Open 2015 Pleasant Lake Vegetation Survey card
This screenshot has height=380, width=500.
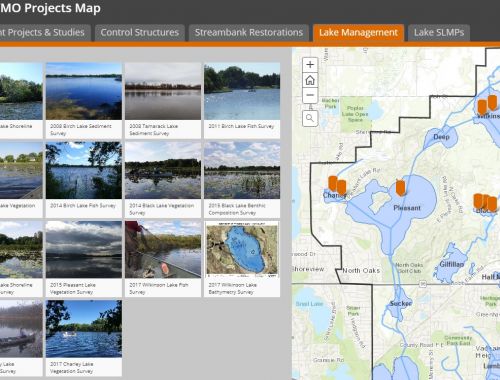point(84,259)
